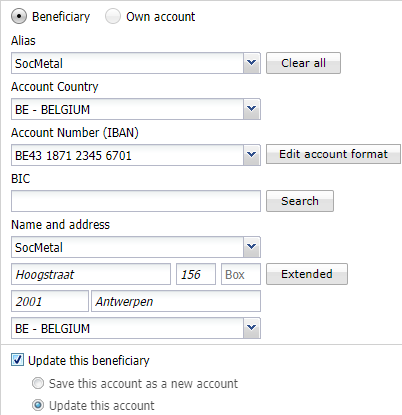The width and height of the screenshot is (402, 415).
Task: Click the Box input field
Action: [x=241, y=274]
